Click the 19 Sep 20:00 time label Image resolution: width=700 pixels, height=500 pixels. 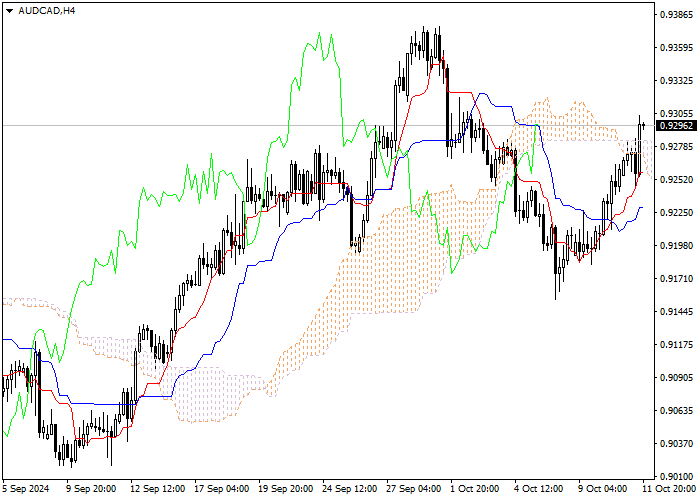[x=286, y=489]
